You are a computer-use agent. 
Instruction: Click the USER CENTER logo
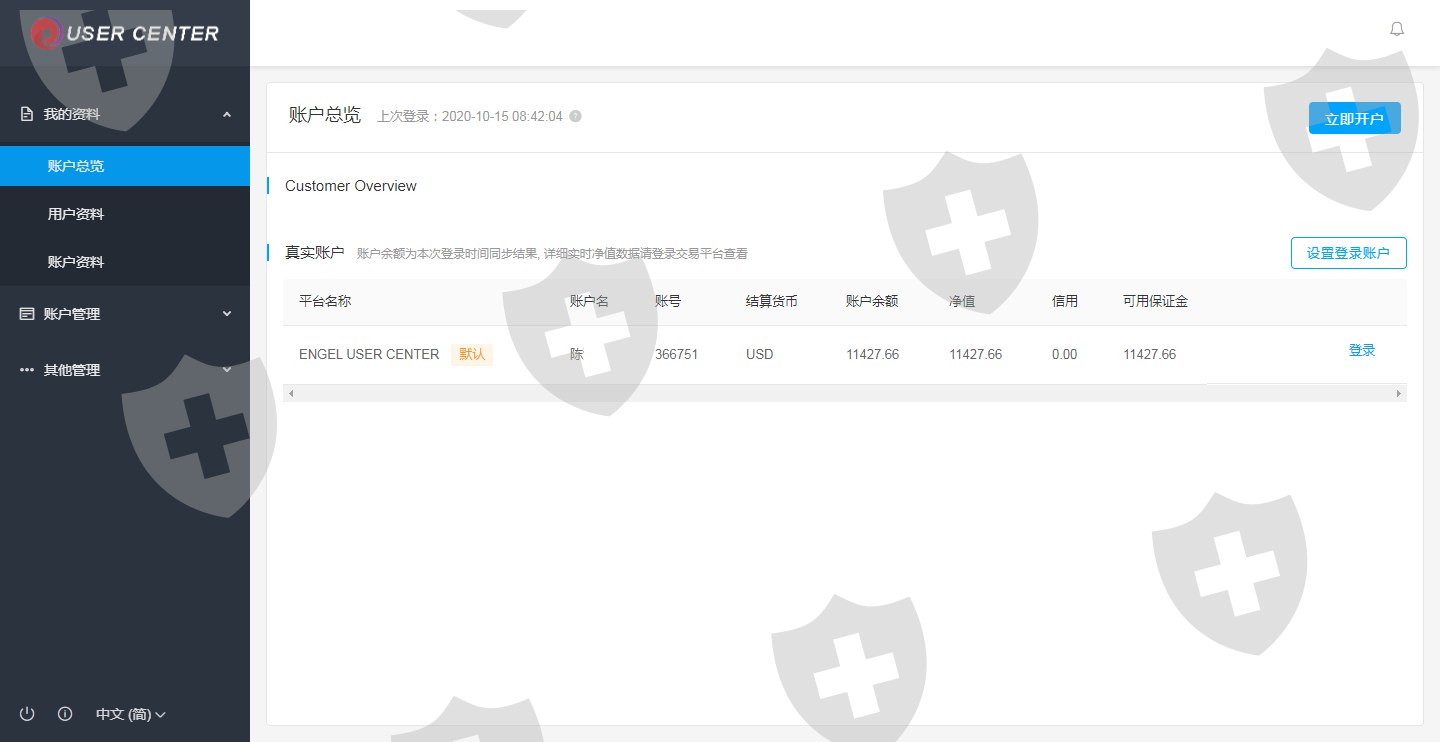[x=124, y=33]
